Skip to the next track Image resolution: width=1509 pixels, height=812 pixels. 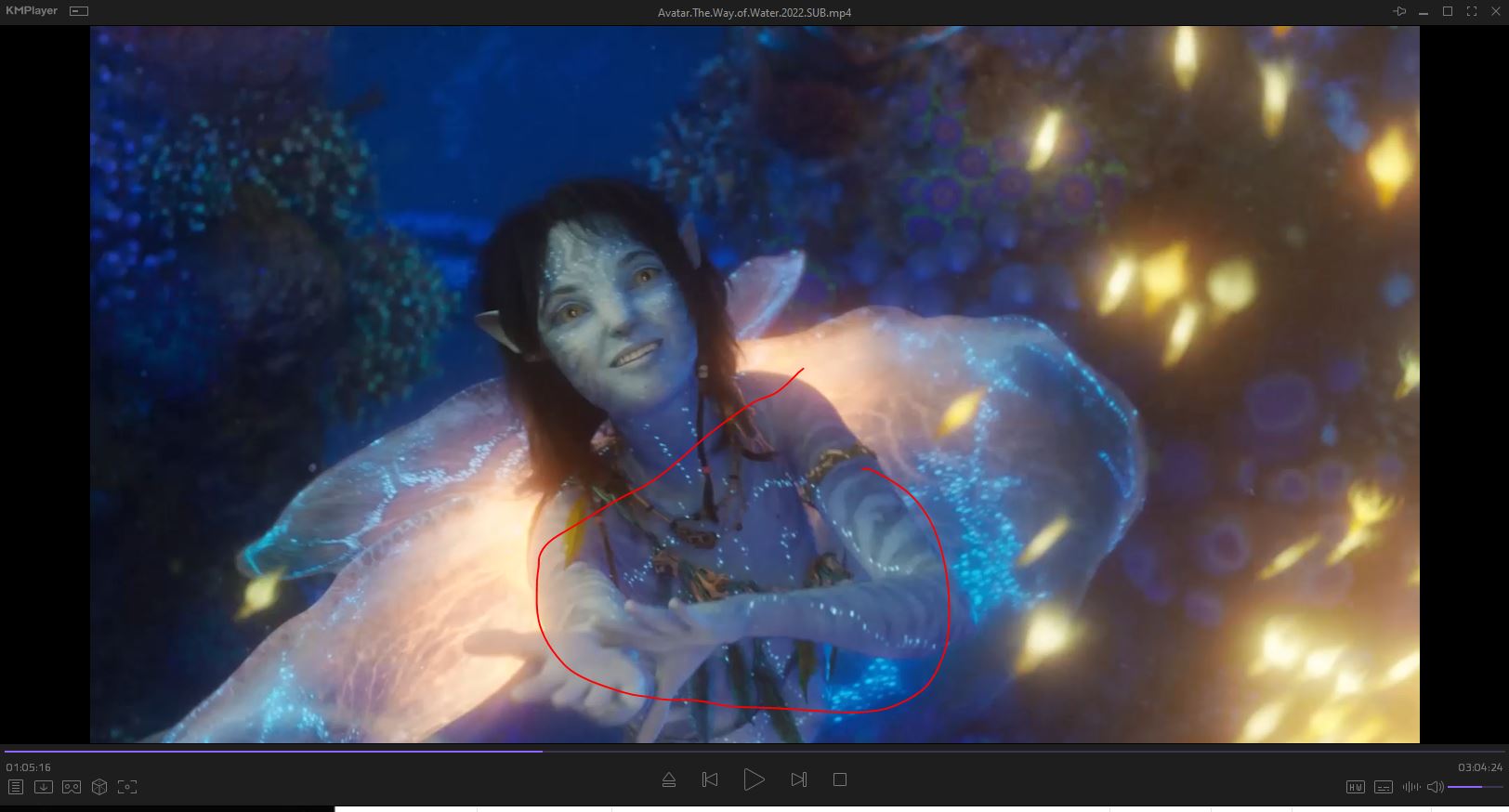[x=798, y=779]
